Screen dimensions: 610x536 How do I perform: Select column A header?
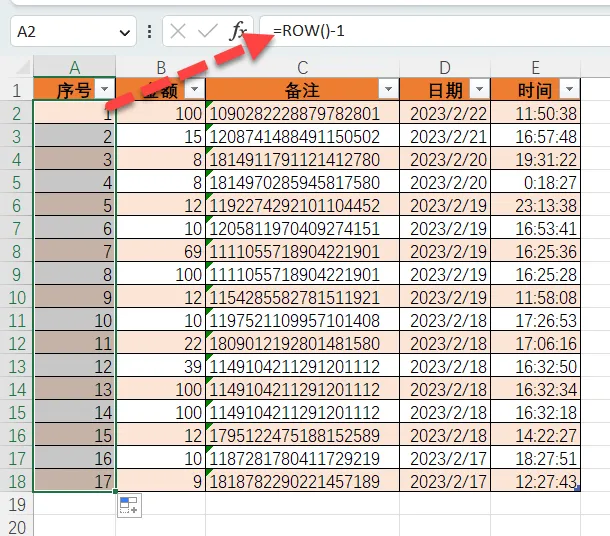tap(75, 67)
